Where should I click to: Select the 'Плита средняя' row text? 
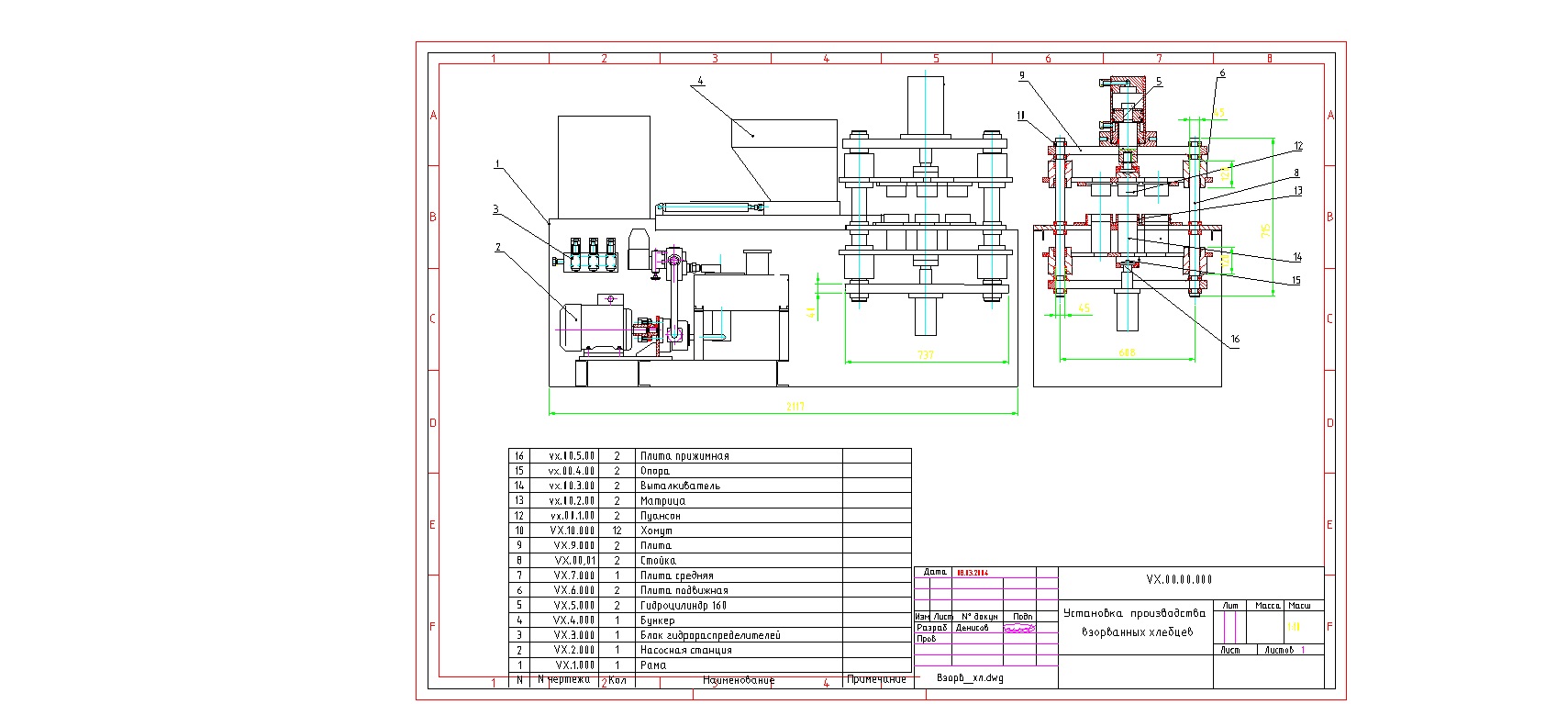[677, 575]
